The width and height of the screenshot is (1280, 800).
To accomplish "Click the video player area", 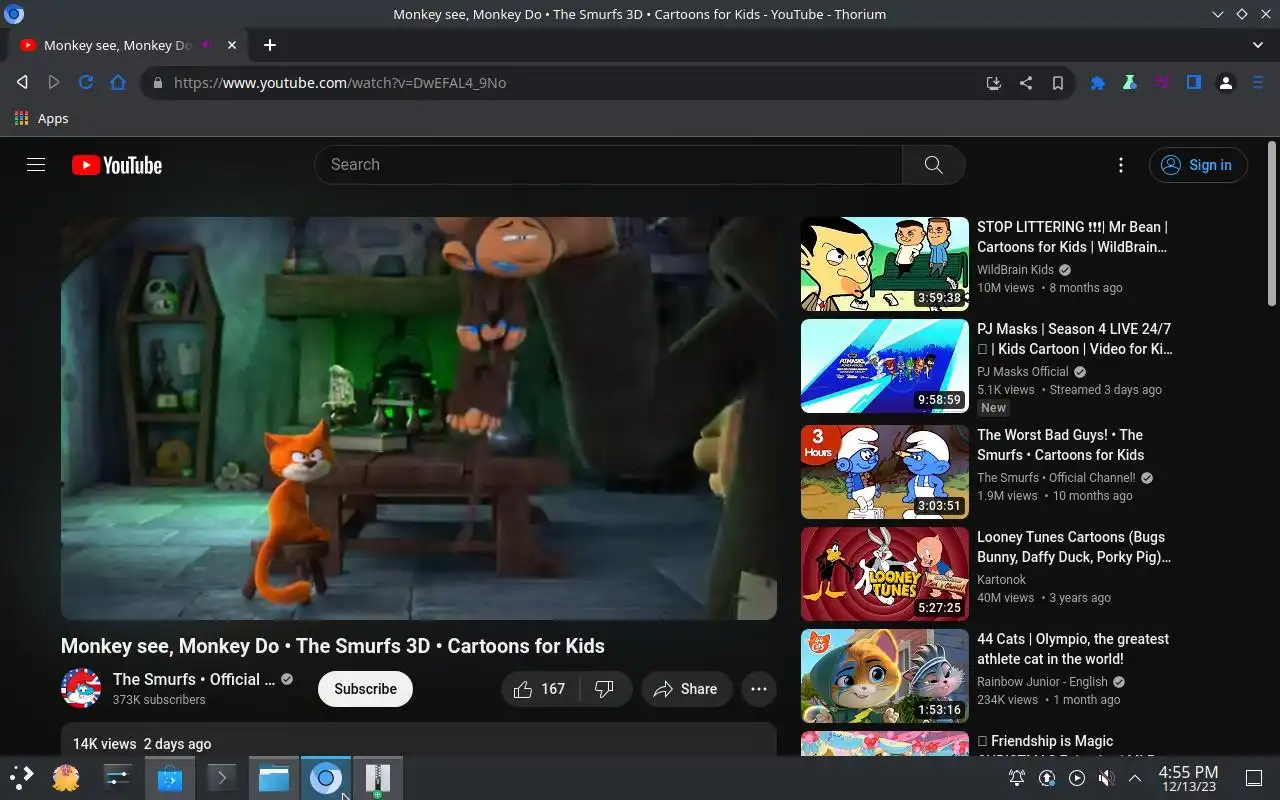I will pyautogui.click(x=419, y=418).
